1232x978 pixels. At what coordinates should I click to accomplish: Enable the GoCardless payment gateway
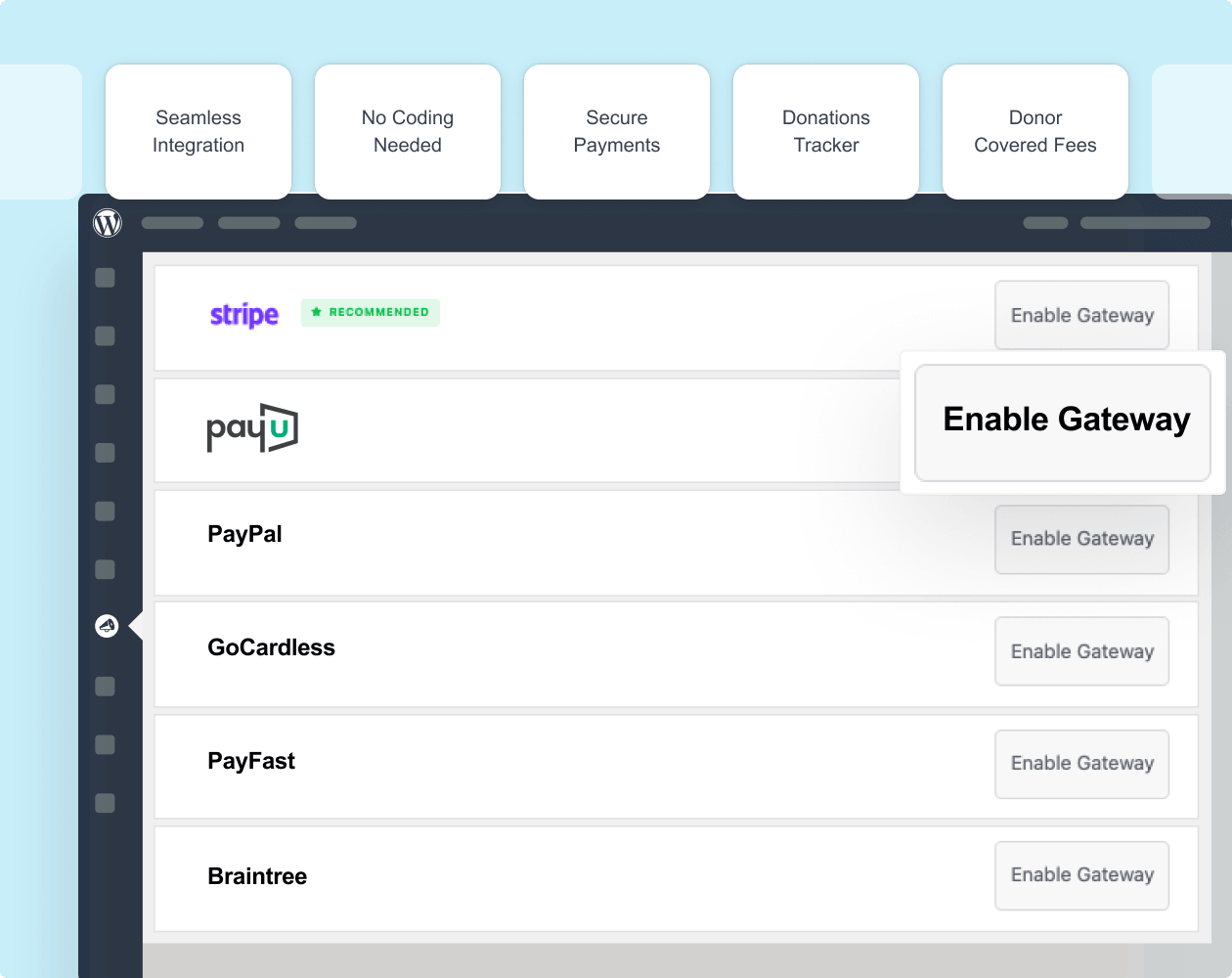click(1081, 650)
